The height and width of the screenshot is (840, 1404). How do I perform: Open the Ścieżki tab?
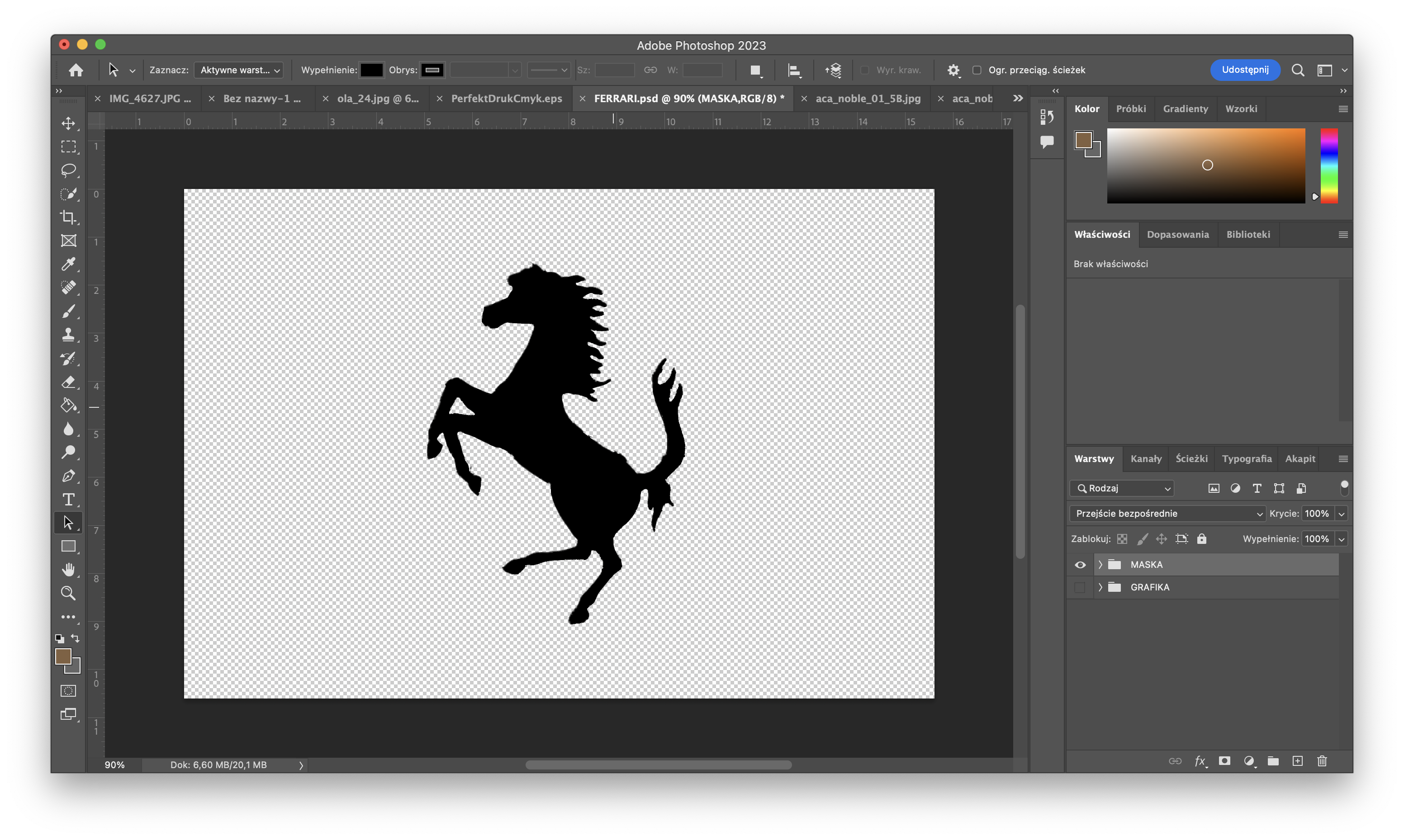(x=1192, y=459)
